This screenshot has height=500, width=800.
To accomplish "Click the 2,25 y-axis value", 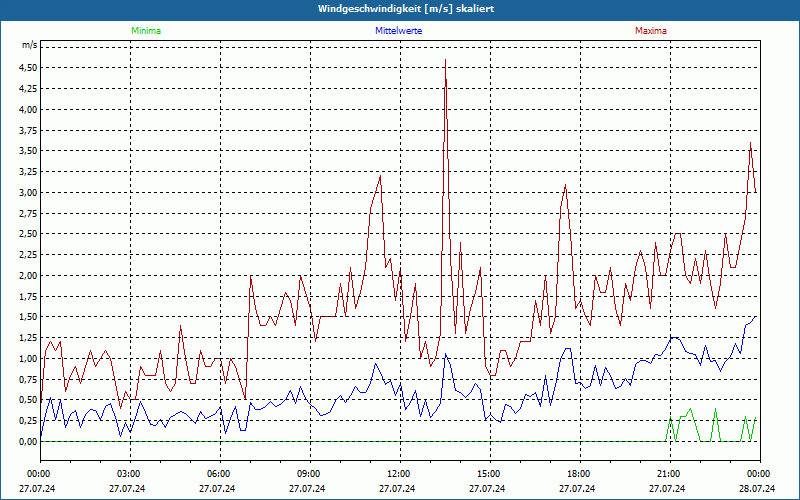I will pos(28,255).
